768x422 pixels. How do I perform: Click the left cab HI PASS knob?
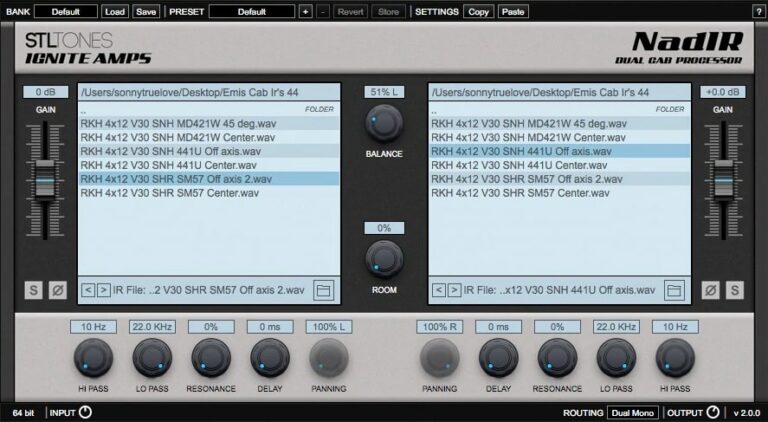pos(93,358)
